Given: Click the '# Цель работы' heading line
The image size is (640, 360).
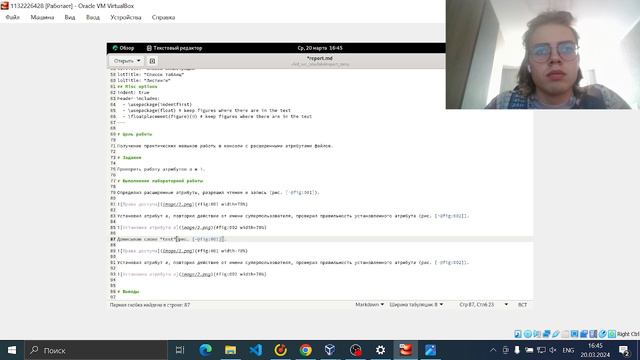Looking at the screenshot, I should coord(135,134).
